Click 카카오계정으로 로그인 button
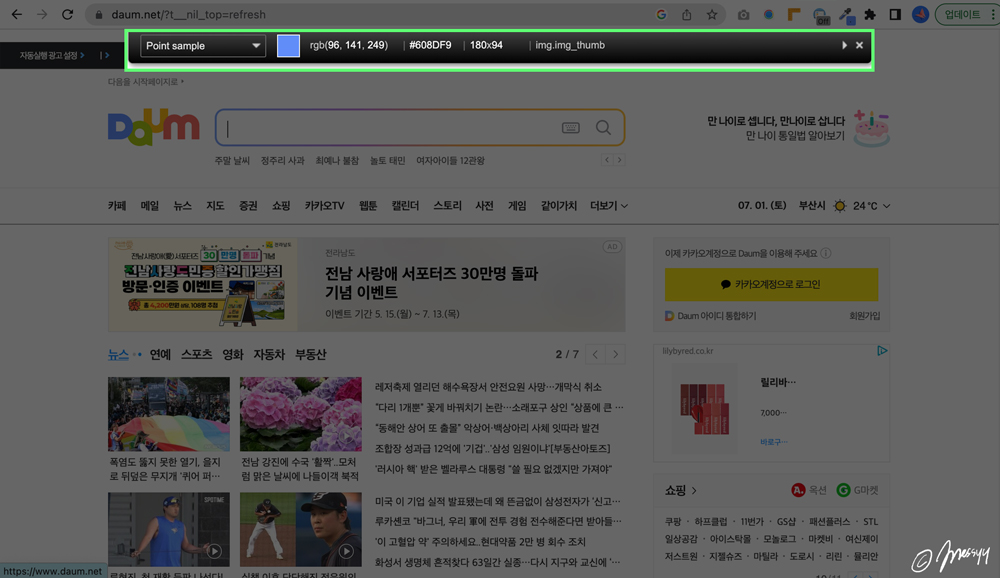1000x578 pixels. coord(771,285)
